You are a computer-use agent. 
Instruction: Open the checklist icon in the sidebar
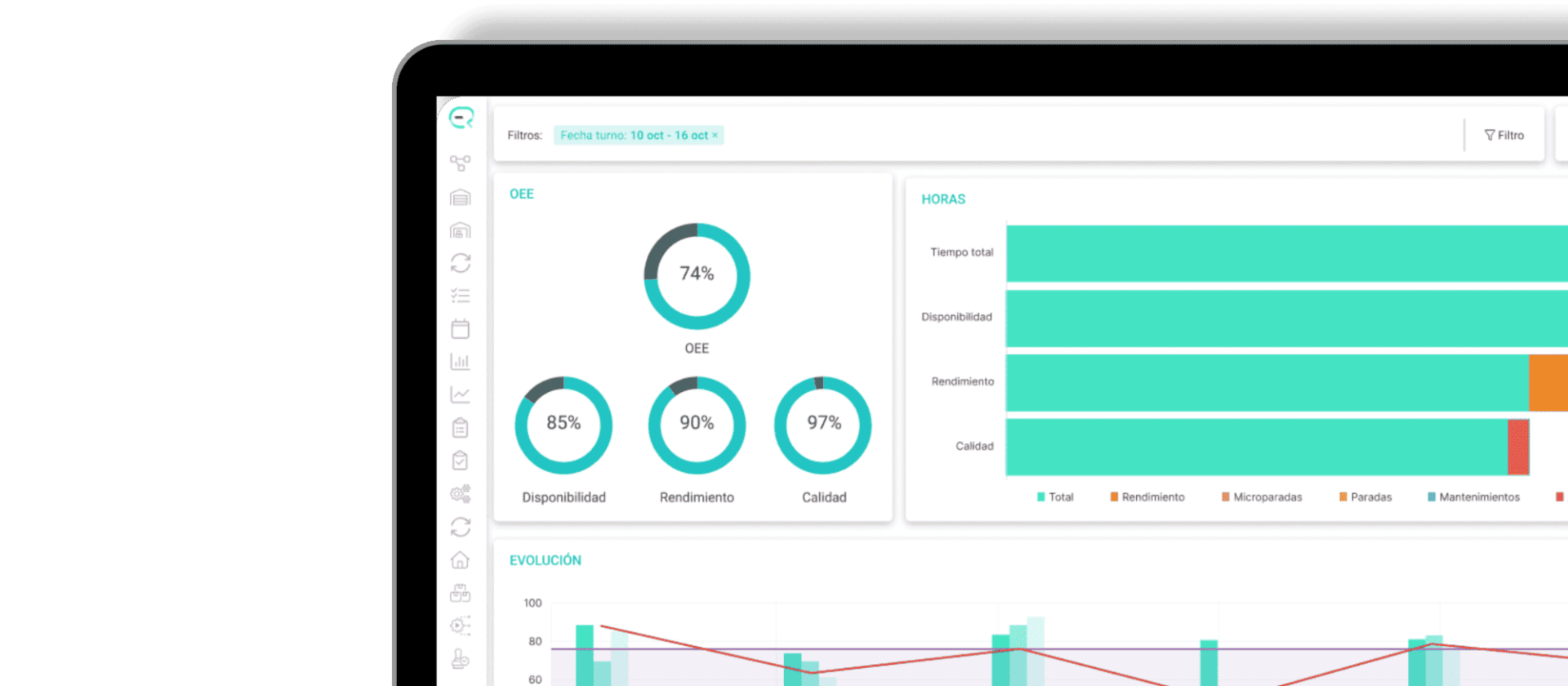[x=461, y=296]
